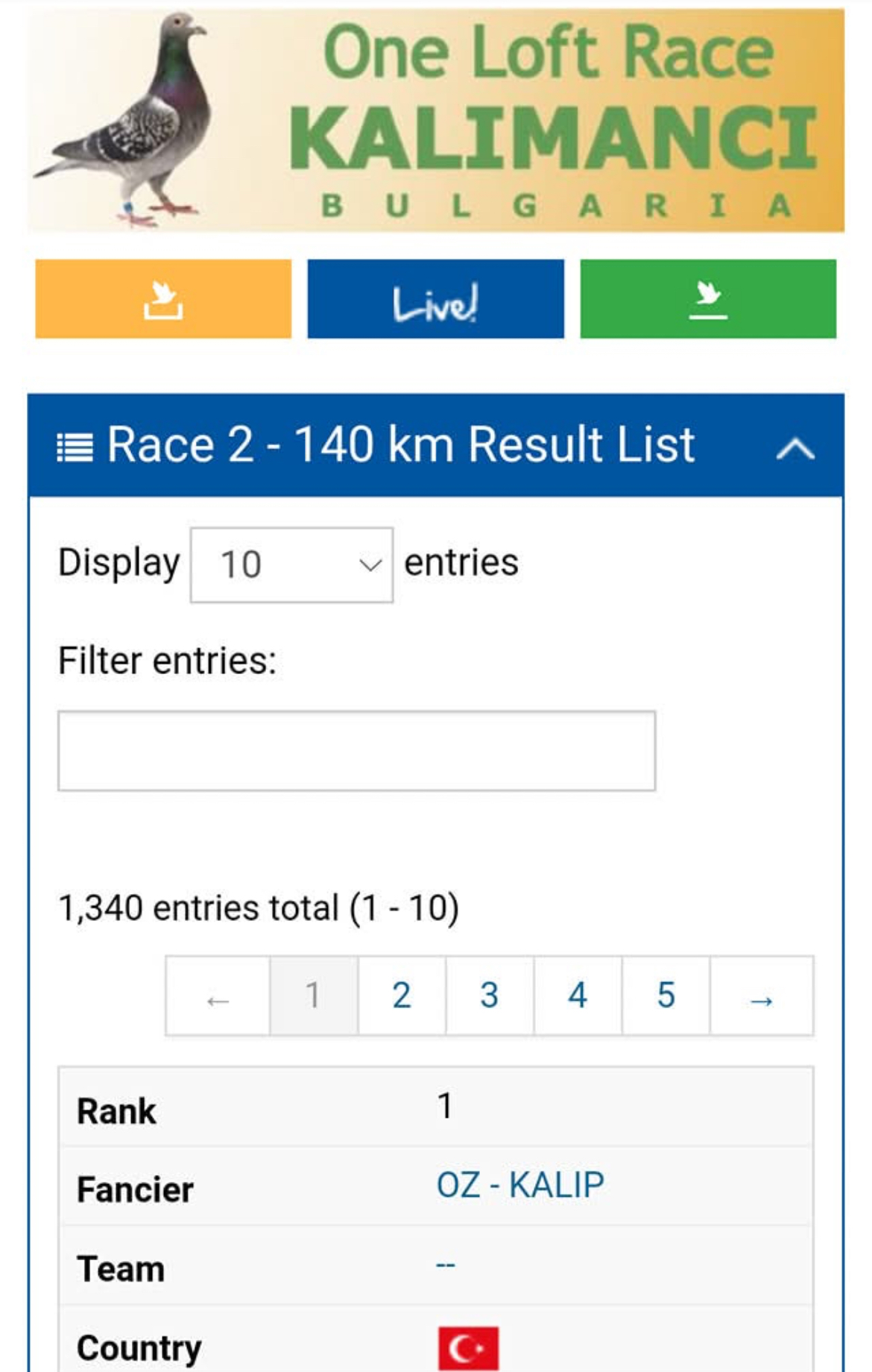Click the orange basketing icon button

click(163, 299)
